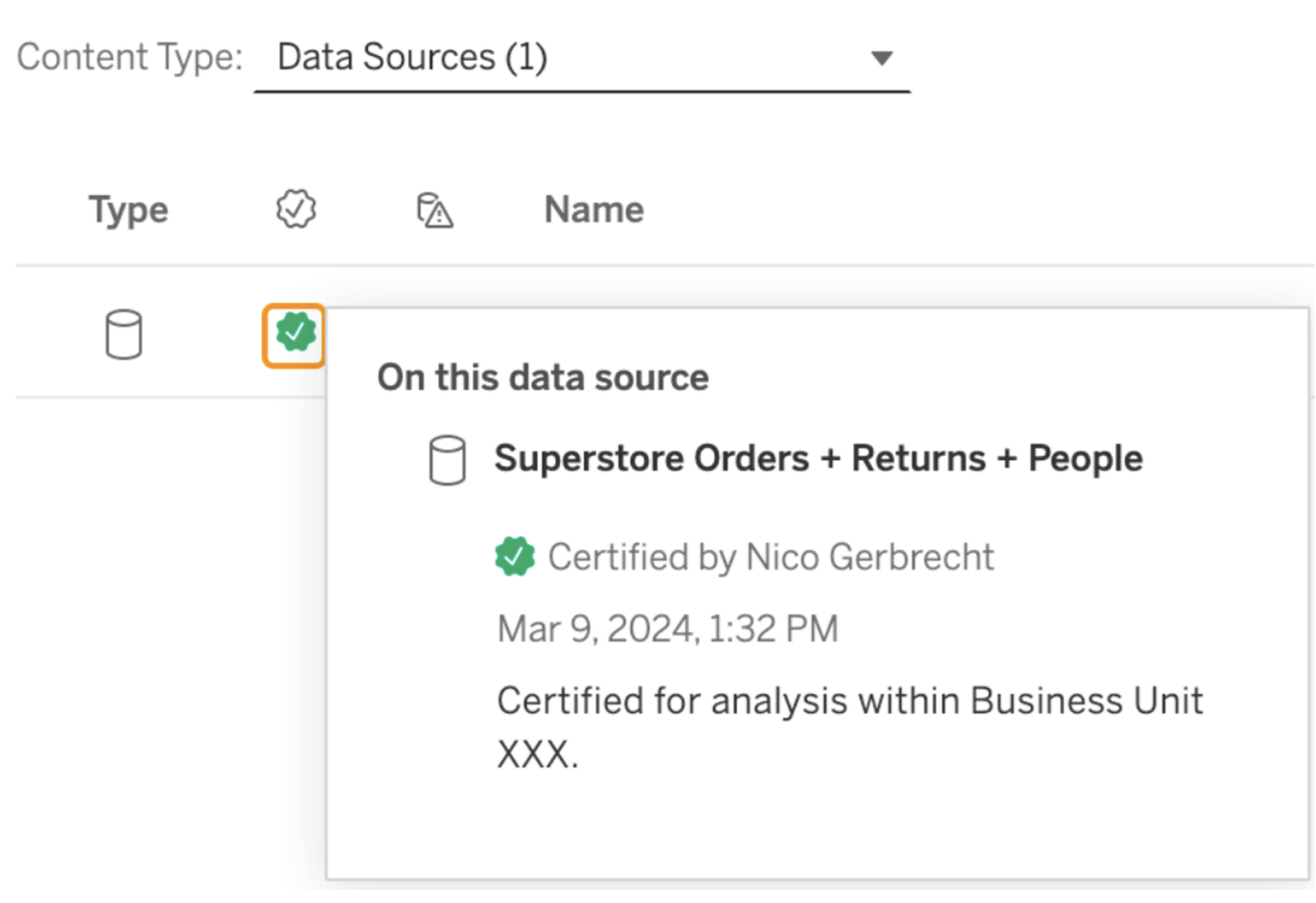The width and height of the screenshot is (1316, 903).
Task: Click the On this data source heading
Action: (542, 377)
